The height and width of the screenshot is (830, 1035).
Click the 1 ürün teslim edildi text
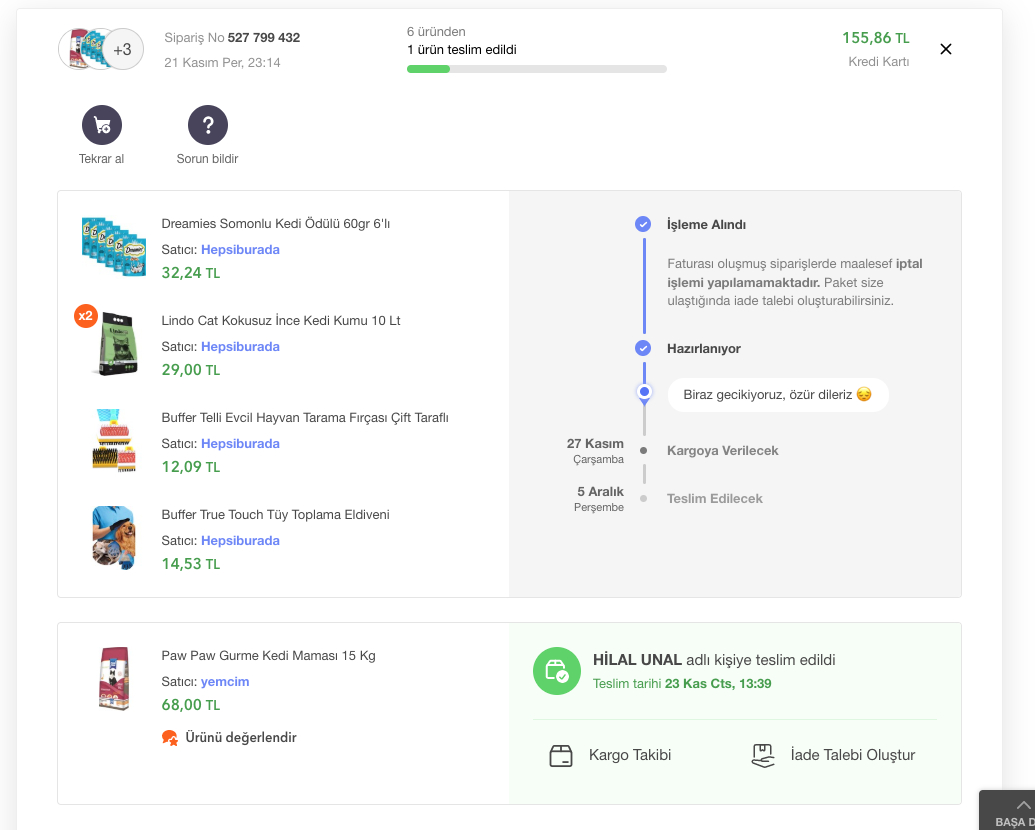(462, 50)
